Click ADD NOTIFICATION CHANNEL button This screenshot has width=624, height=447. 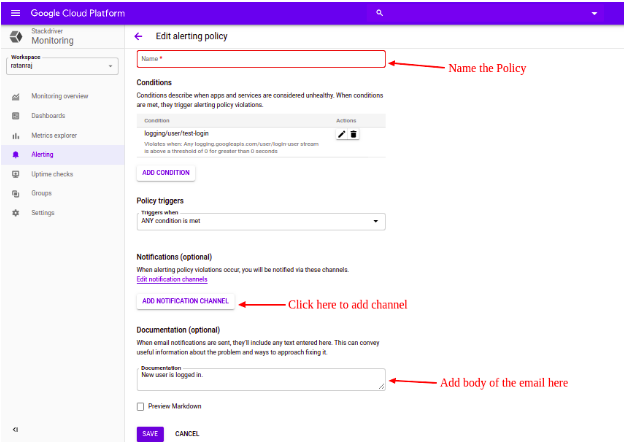[185, 301]
